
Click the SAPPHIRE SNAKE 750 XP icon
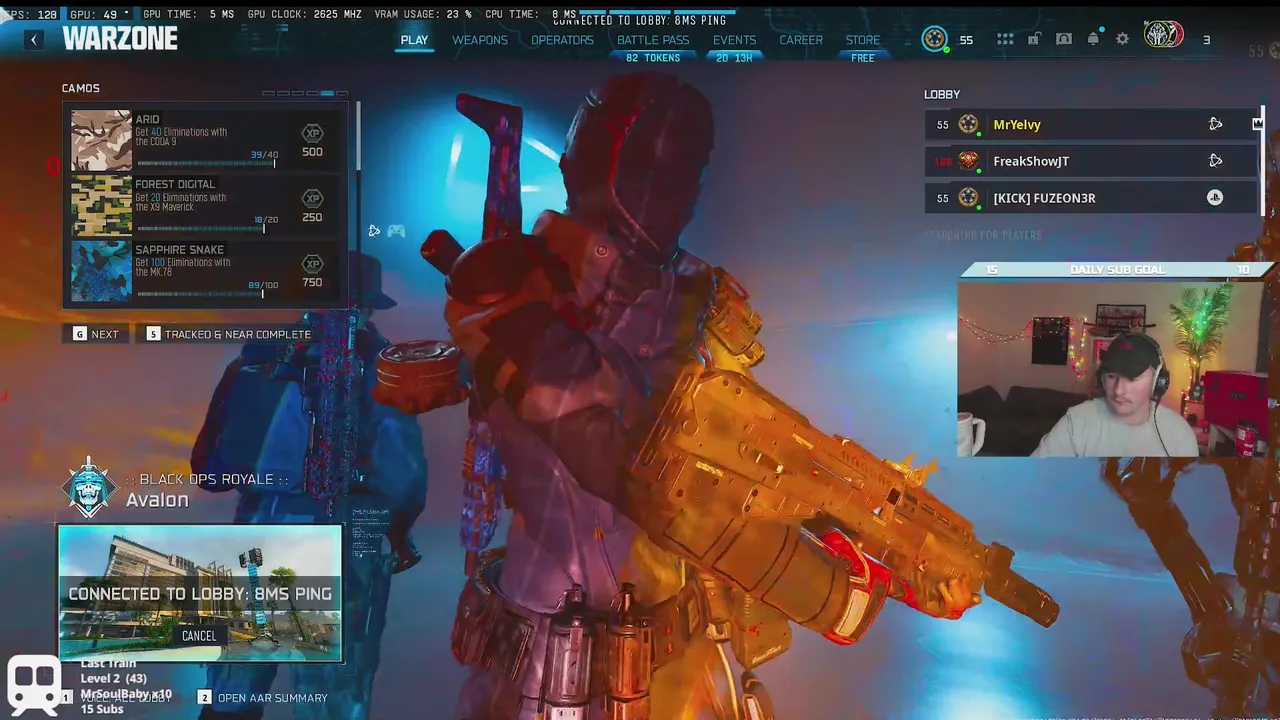[x=312, y=264]
